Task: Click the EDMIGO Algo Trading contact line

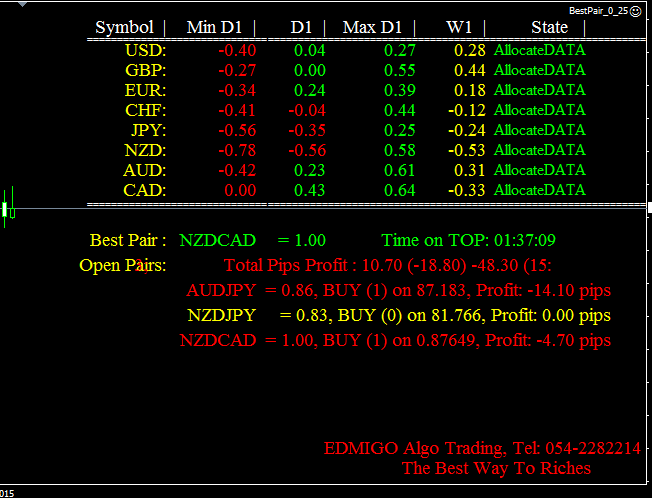Action: click(482, 449)
